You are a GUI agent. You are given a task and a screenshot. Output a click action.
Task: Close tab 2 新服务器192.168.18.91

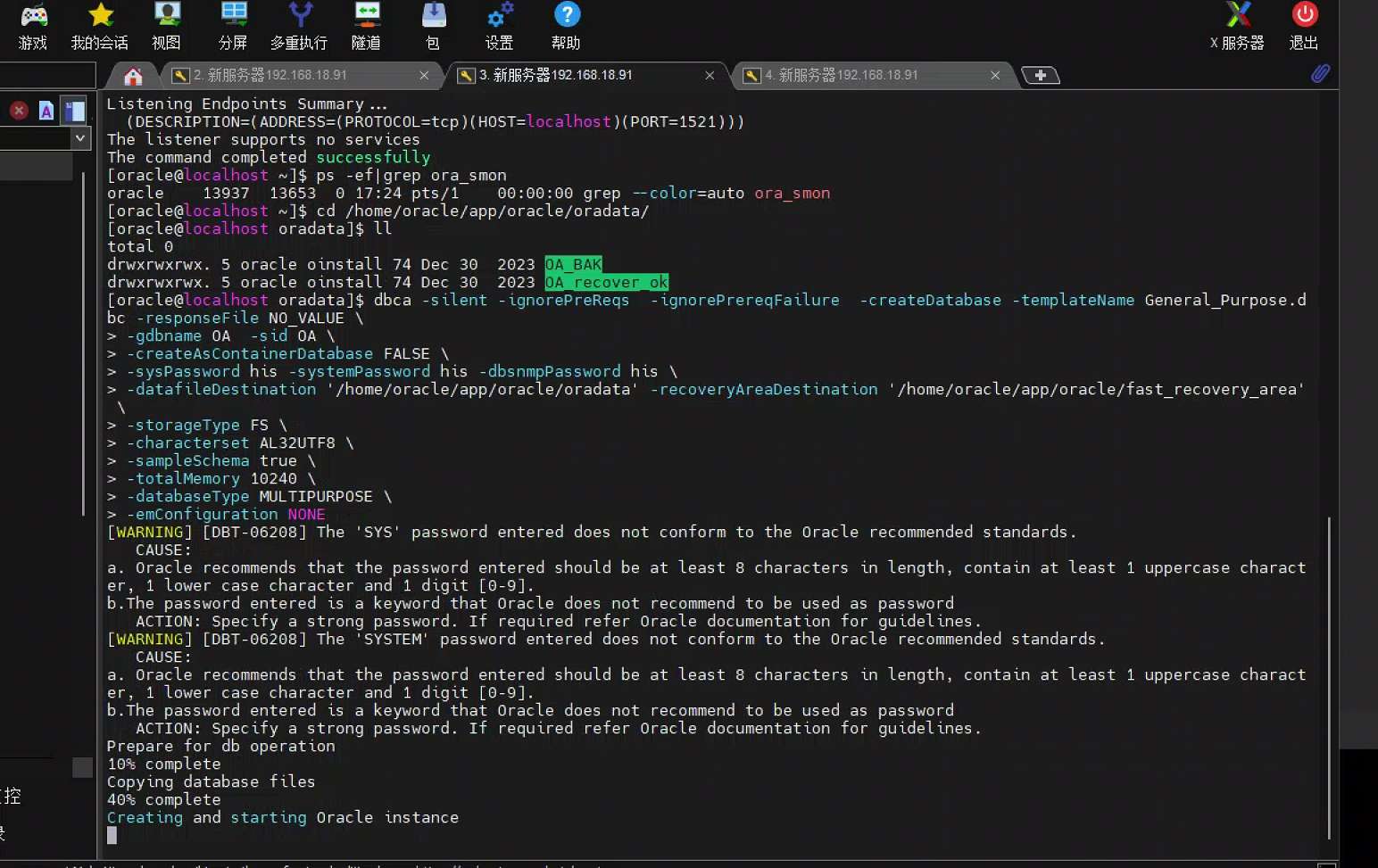[424, 76]
